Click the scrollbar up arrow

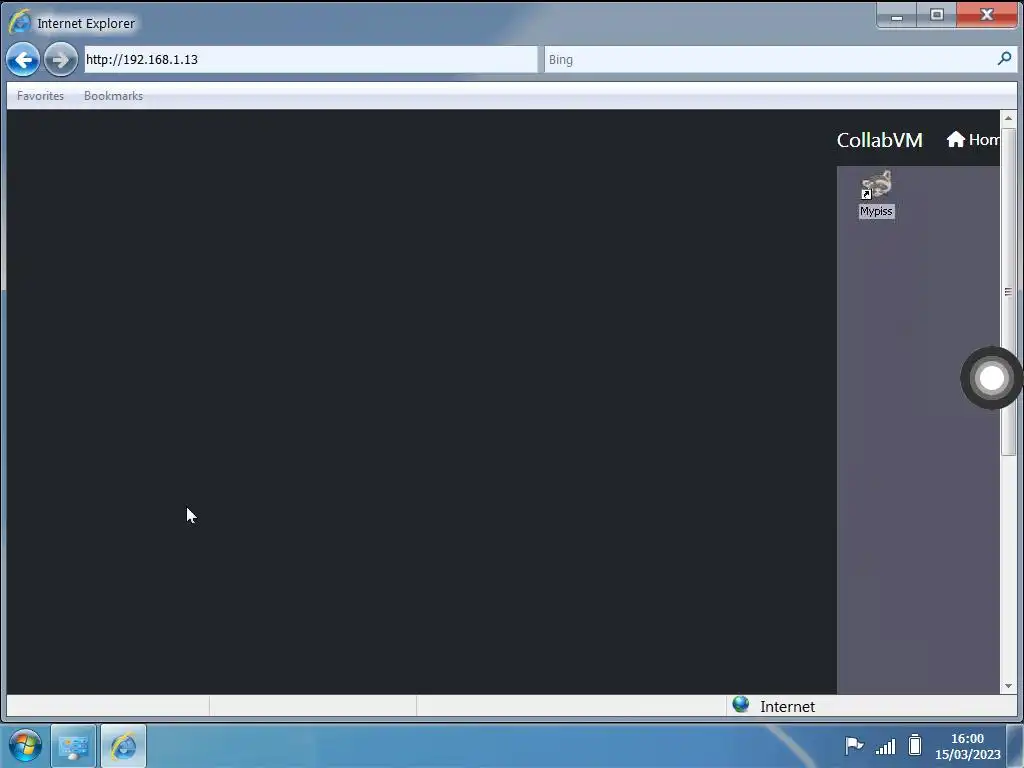[1008, 118]
